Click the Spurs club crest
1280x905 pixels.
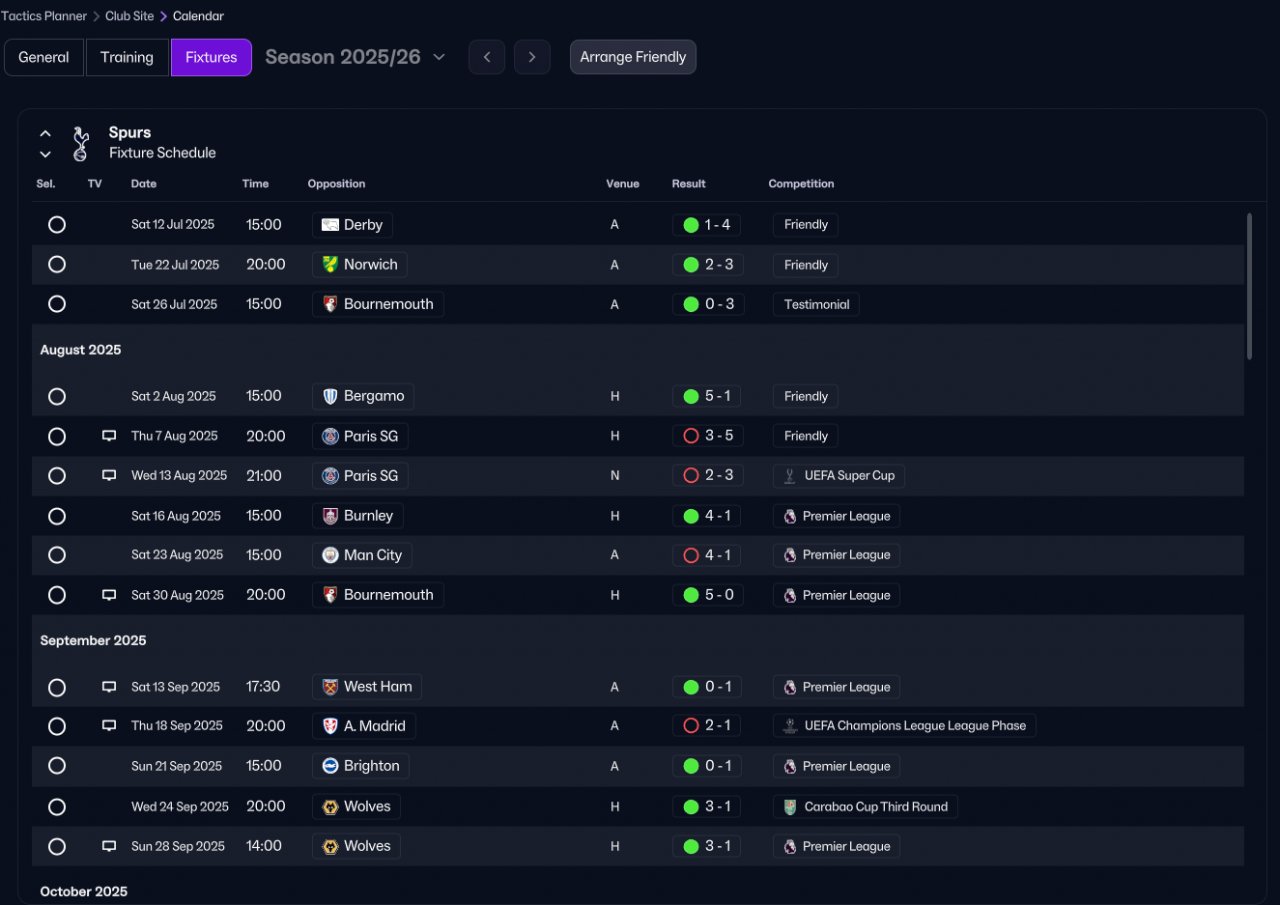coord(81,143)
